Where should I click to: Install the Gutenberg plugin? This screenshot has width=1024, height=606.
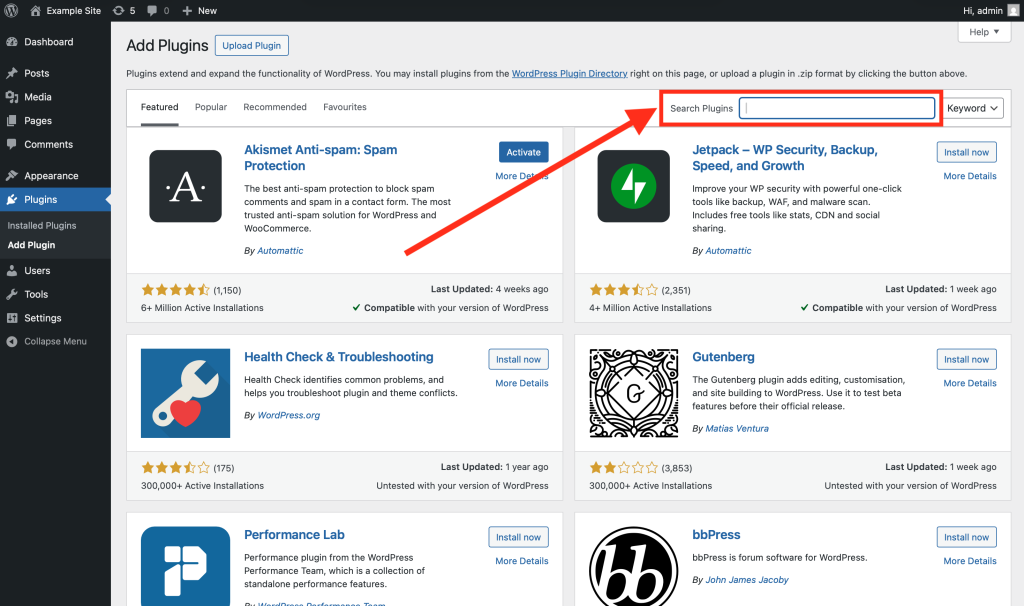click(966, 359)
